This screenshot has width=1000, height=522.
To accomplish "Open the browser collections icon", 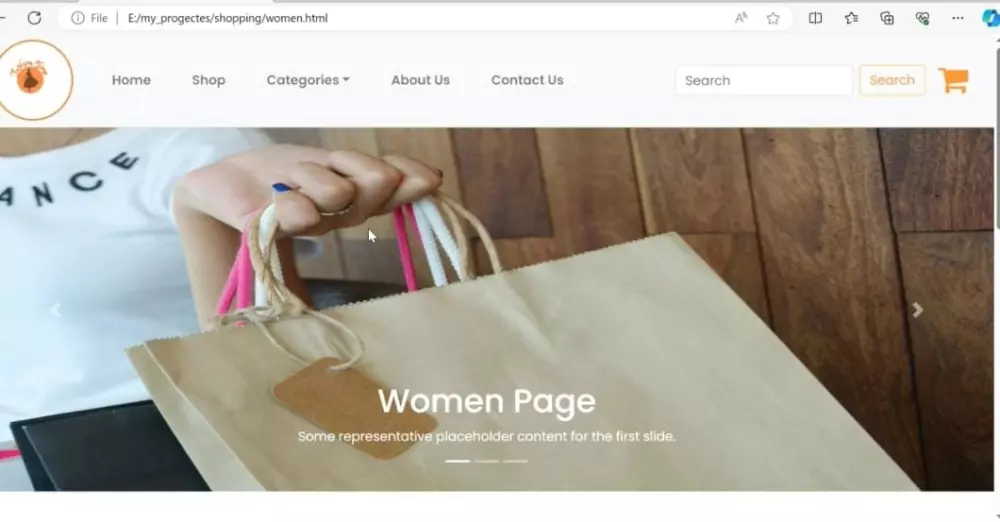I will 886,18.
